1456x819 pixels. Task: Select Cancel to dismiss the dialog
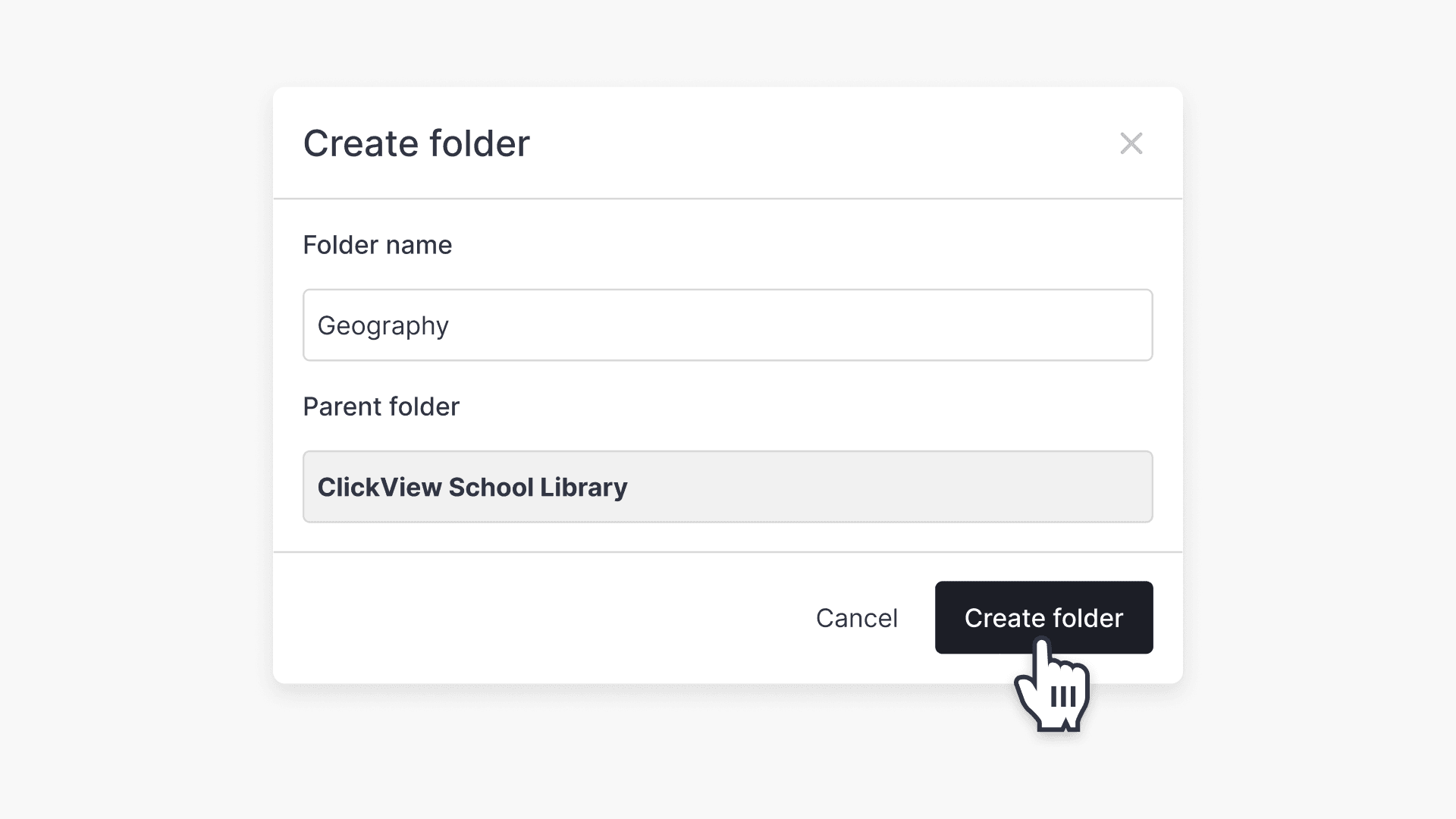[x=856, y=617]
